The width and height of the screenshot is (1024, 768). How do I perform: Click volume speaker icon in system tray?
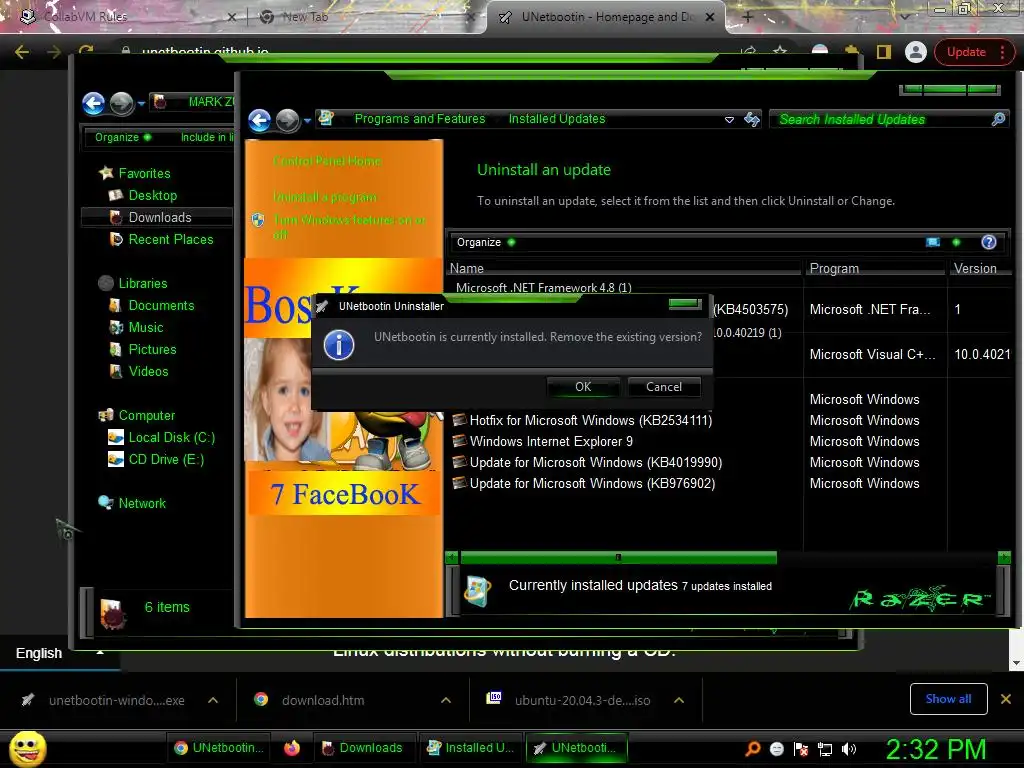849,749
